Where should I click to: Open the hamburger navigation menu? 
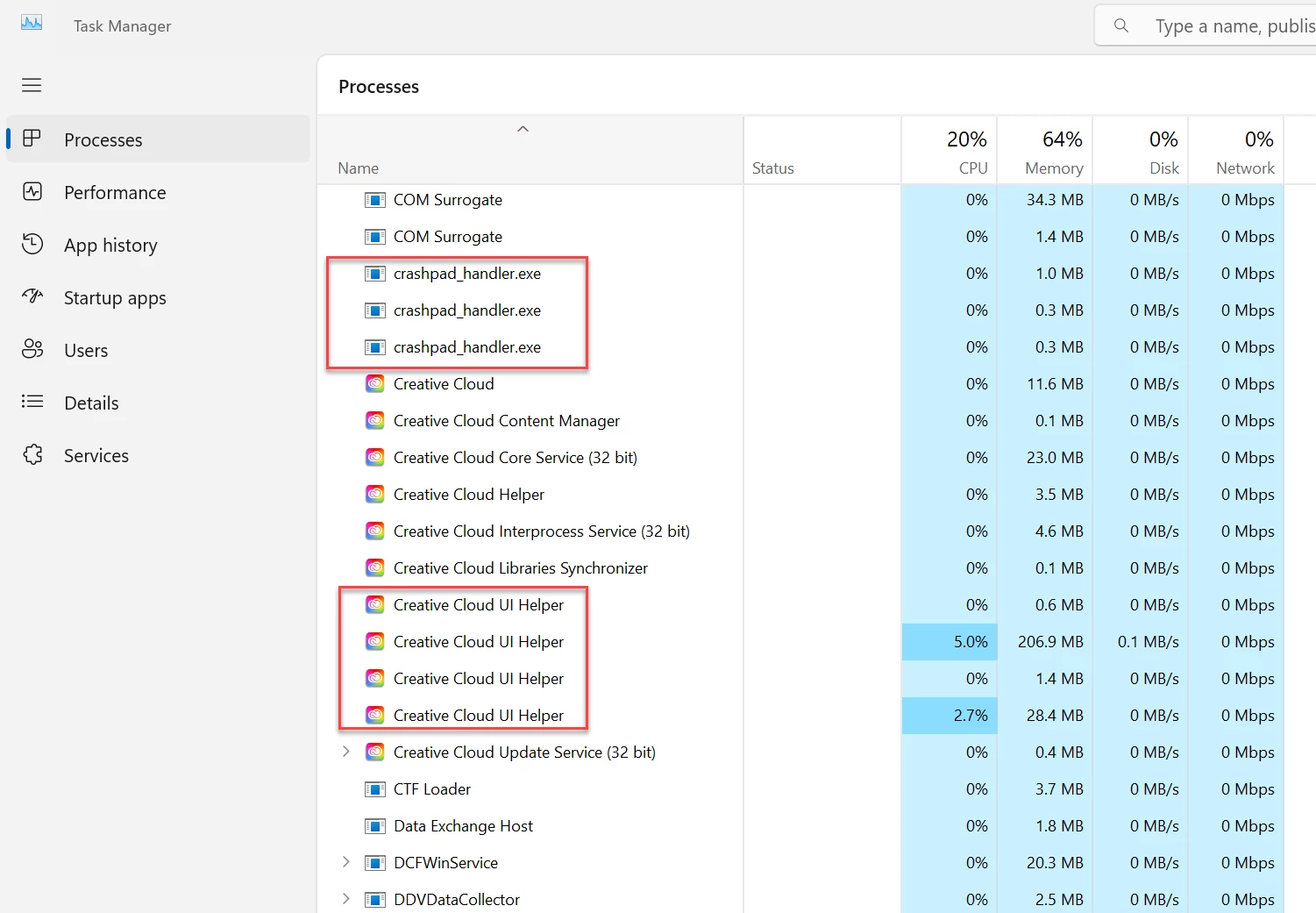tap(32, 85)
